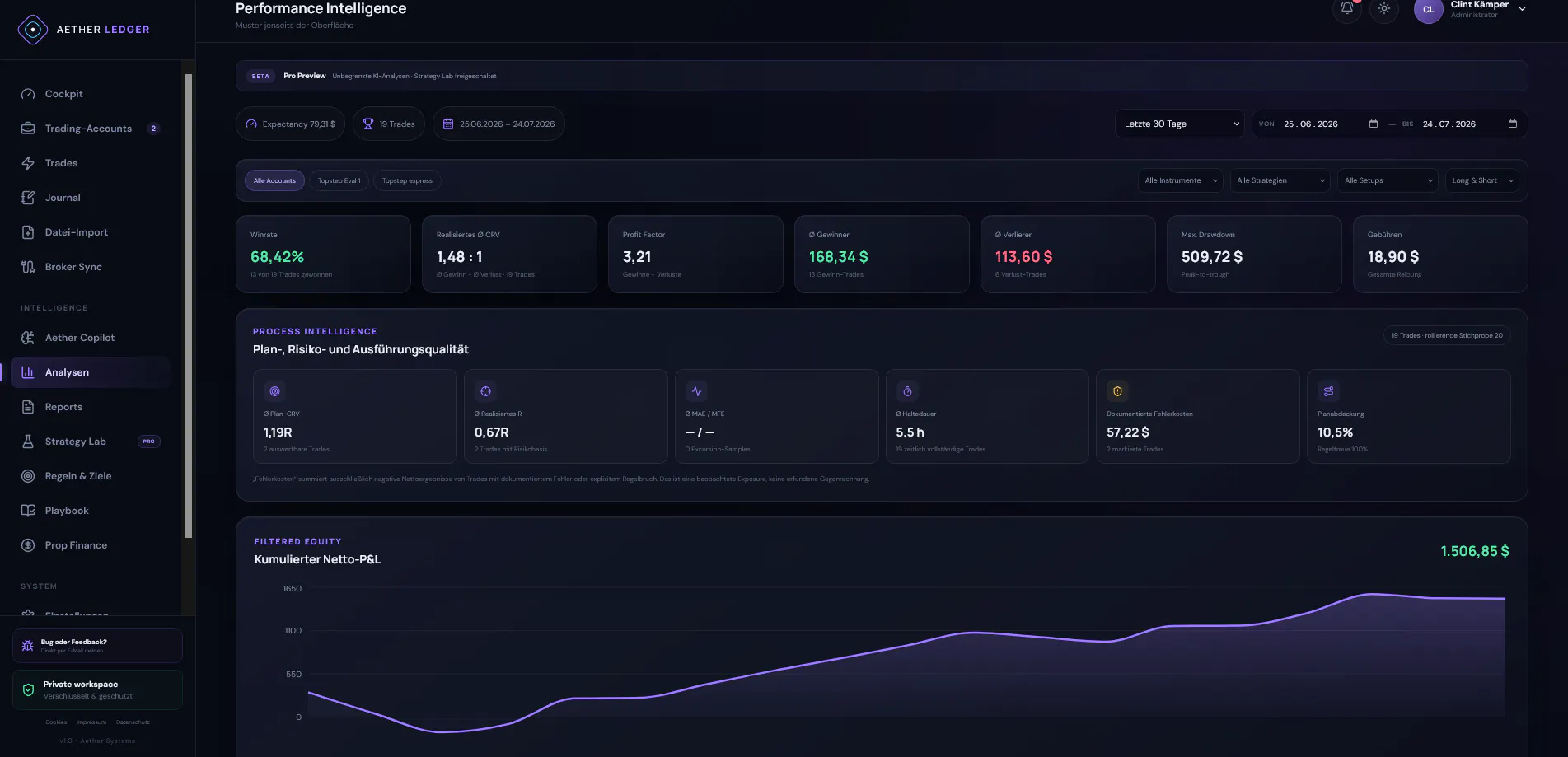Open the Datenschutz footer link
This screenshot has height=757, width=1568.
tap(133, 722)
